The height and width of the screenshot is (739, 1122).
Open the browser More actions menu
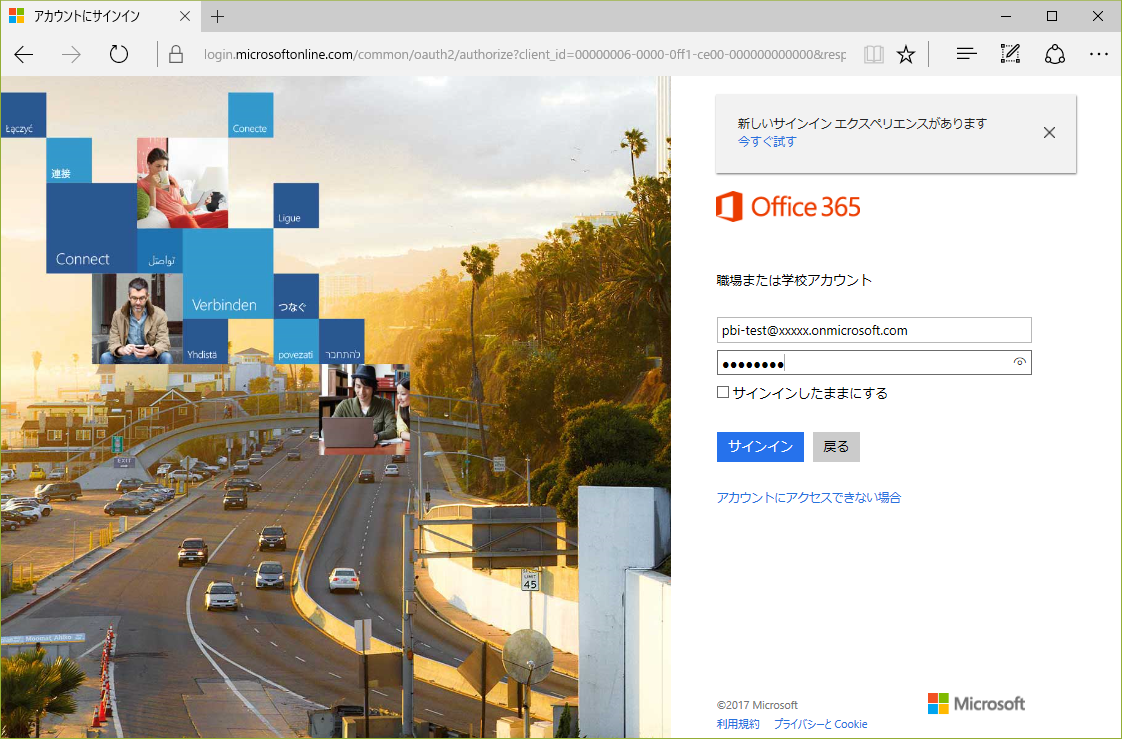click(1098, 54)
